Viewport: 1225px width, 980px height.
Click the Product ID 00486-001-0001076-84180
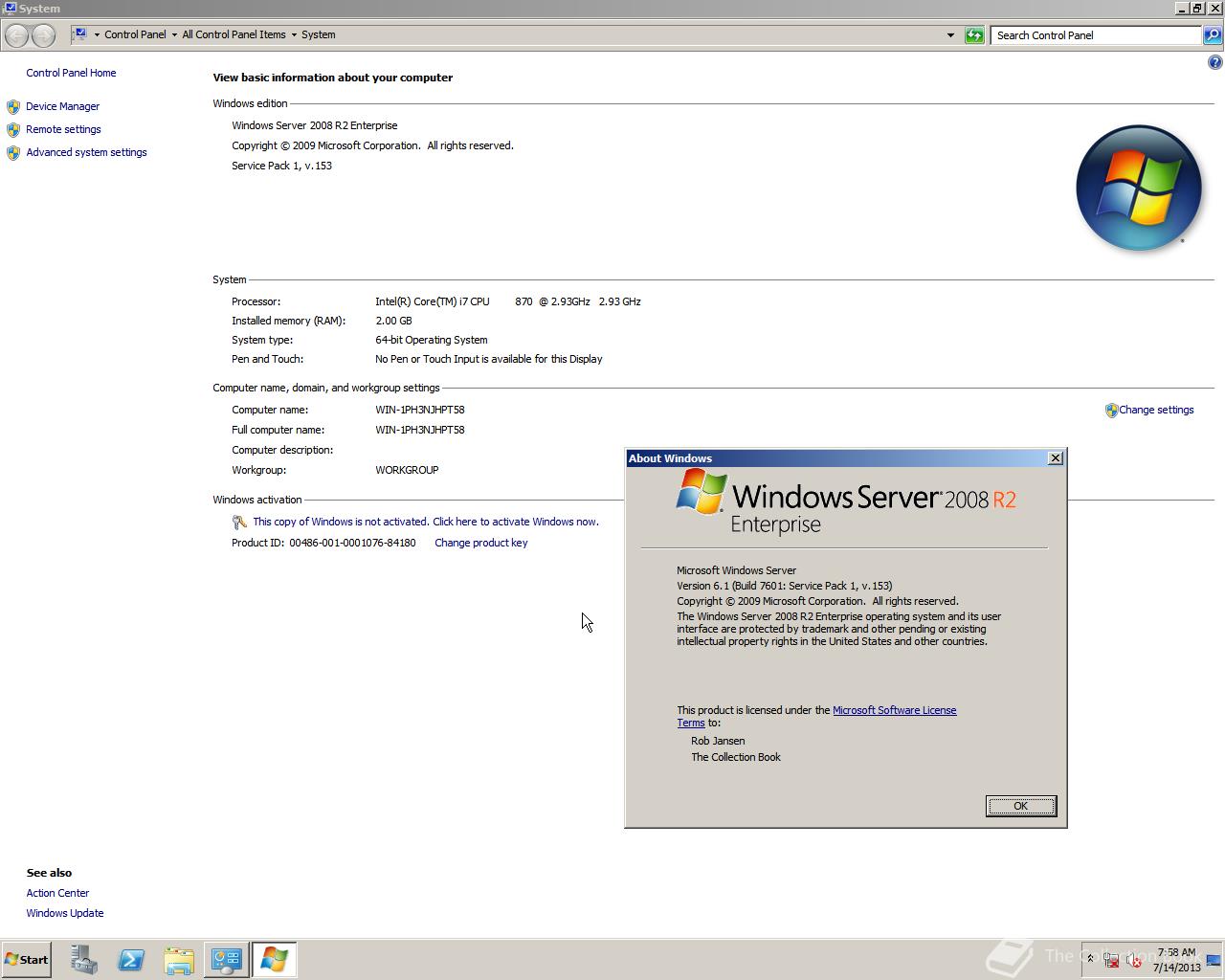click(x=352, y=543)
